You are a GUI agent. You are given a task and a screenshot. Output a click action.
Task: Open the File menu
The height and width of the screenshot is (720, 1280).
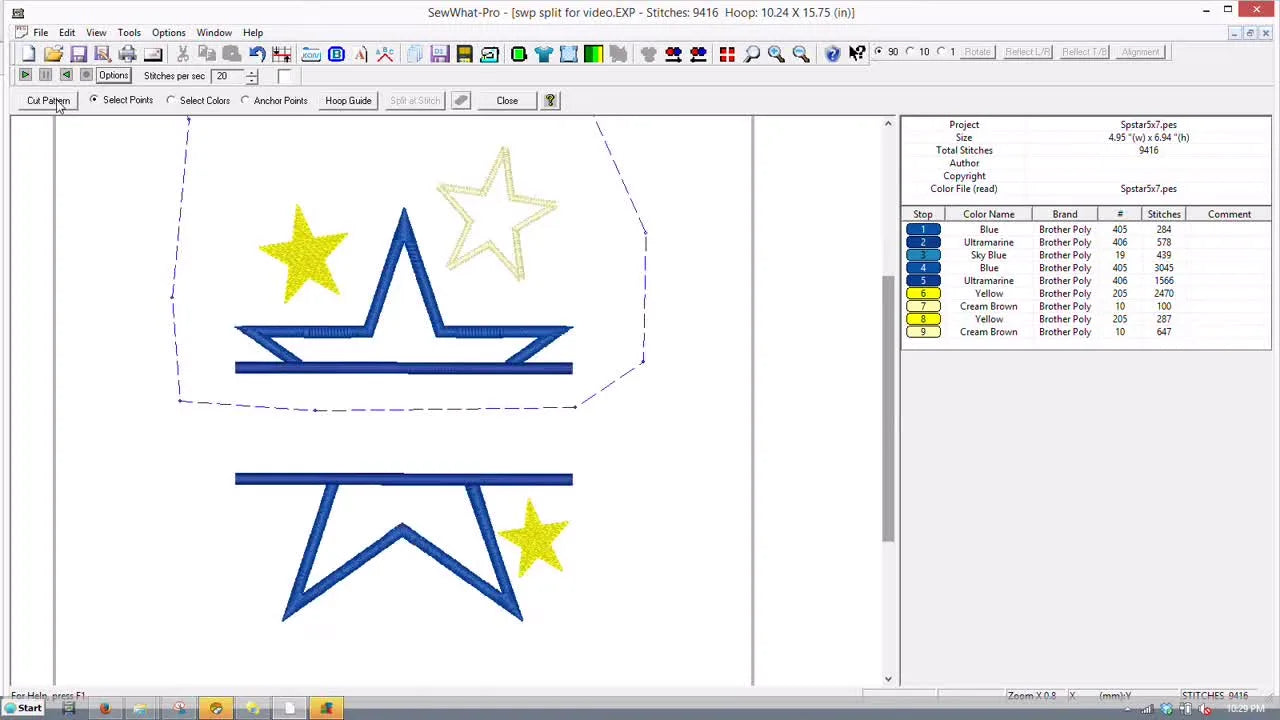coord(41,32)
